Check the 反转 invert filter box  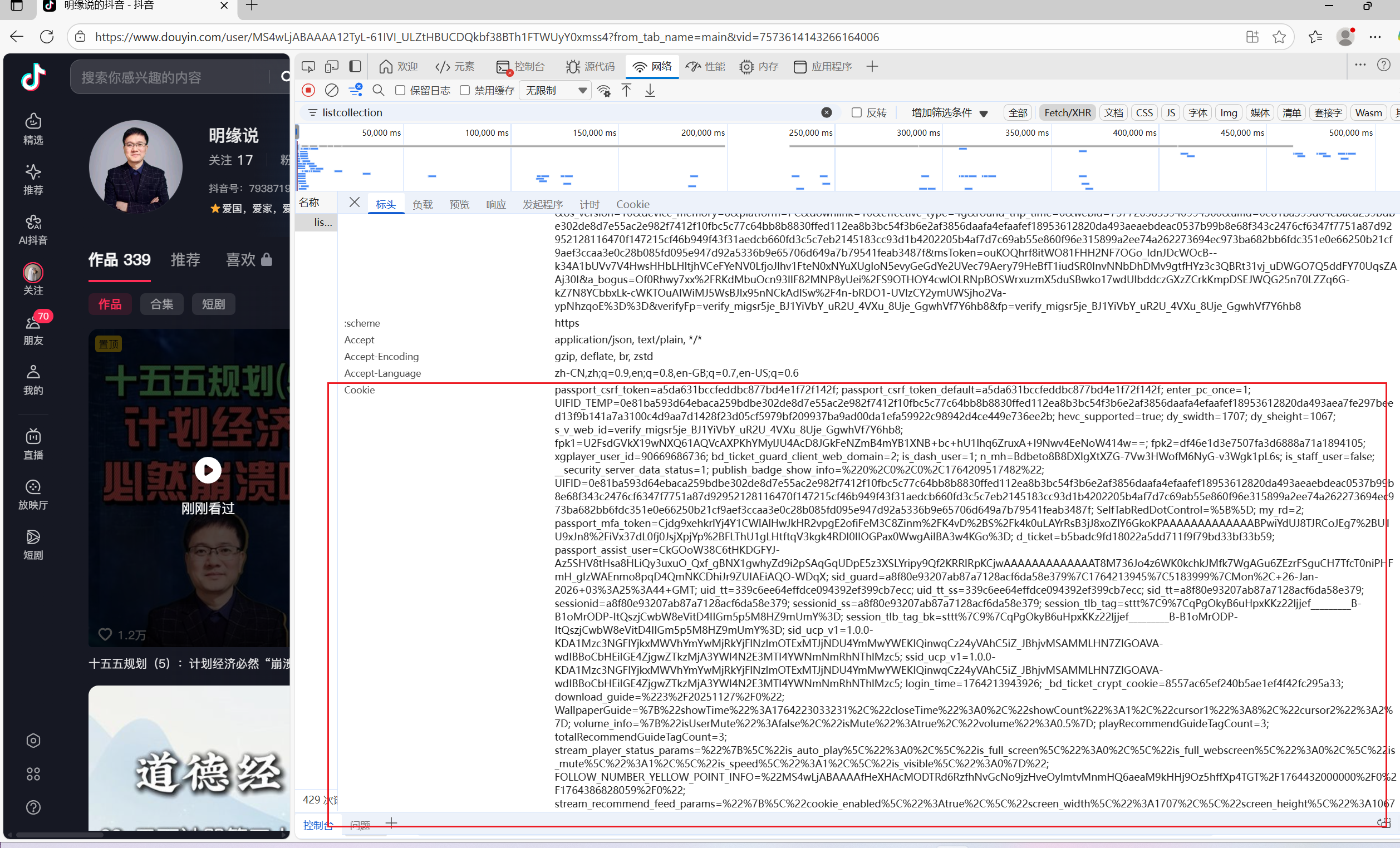[856, 112]
